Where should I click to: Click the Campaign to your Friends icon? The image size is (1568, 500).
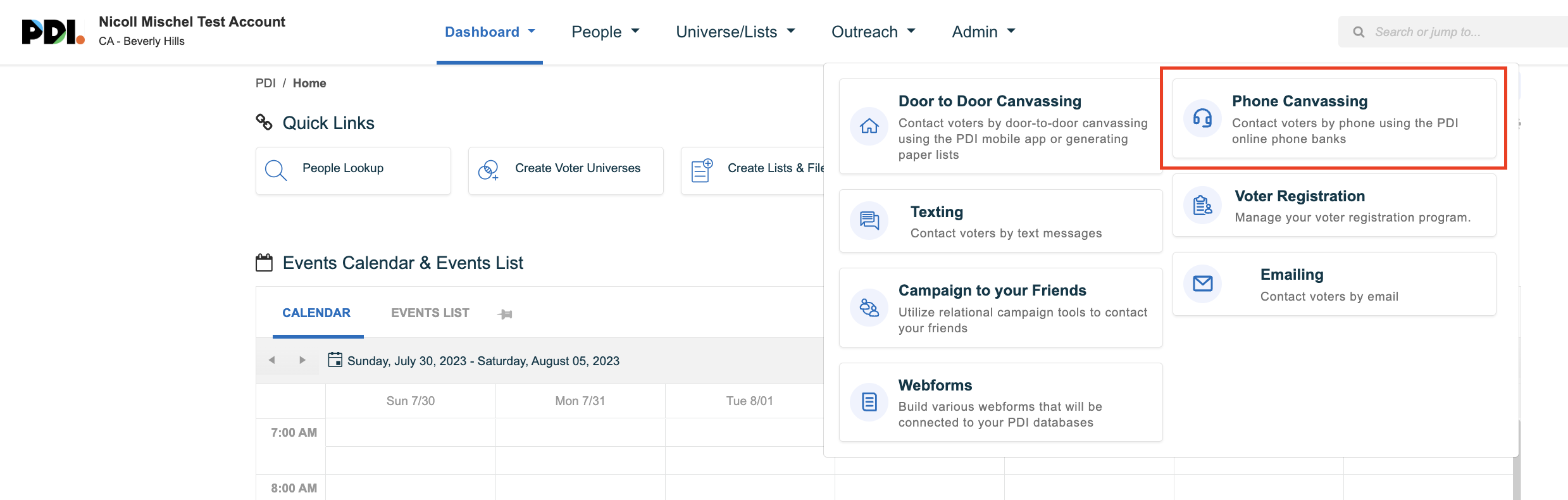coord(869,308)
